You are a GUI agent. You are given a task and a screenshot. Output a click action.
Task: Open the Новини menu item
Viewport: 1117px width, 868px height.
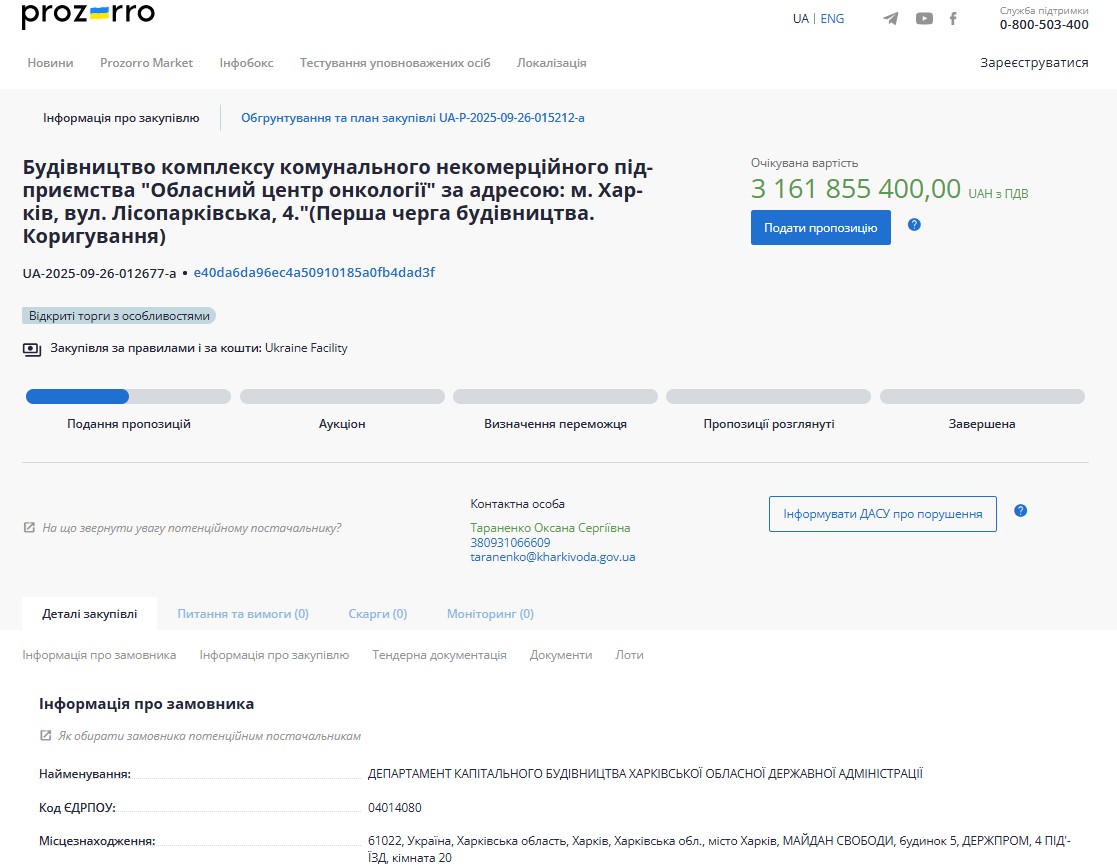point(50,63)
